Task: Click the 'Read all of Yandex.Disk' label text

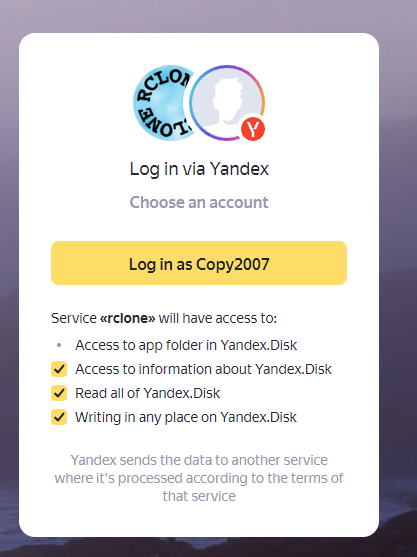Action: (x=147, y=393)
